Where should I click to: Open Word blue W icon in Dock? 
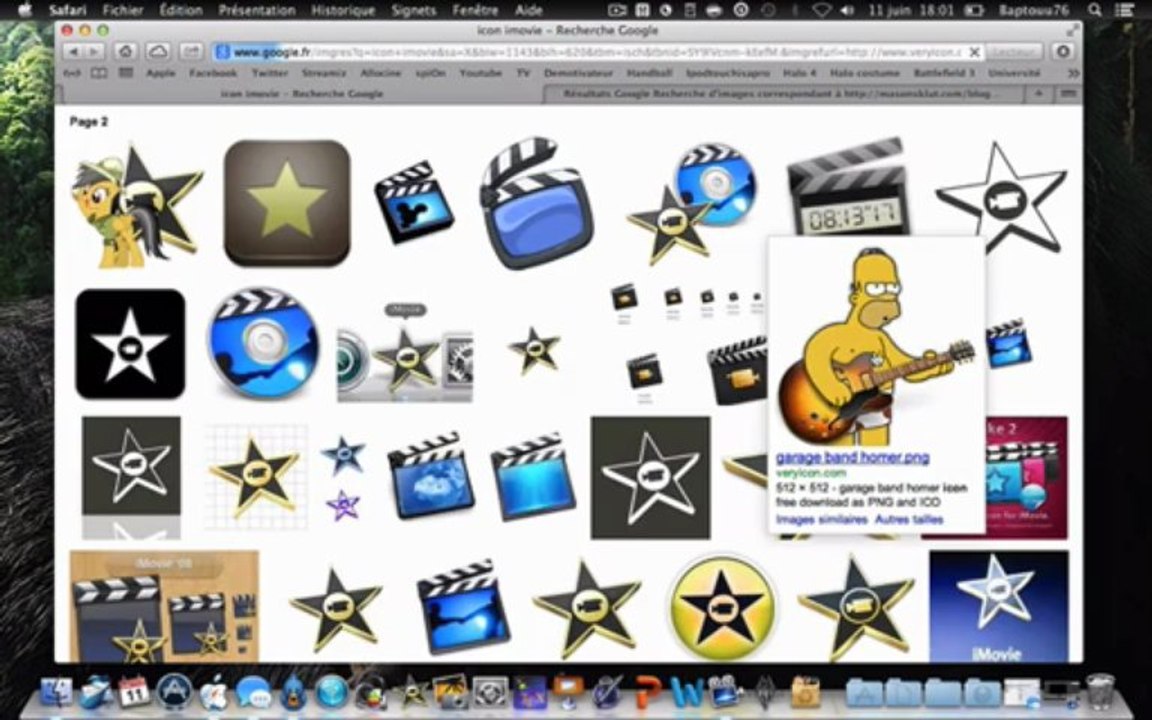687,693
